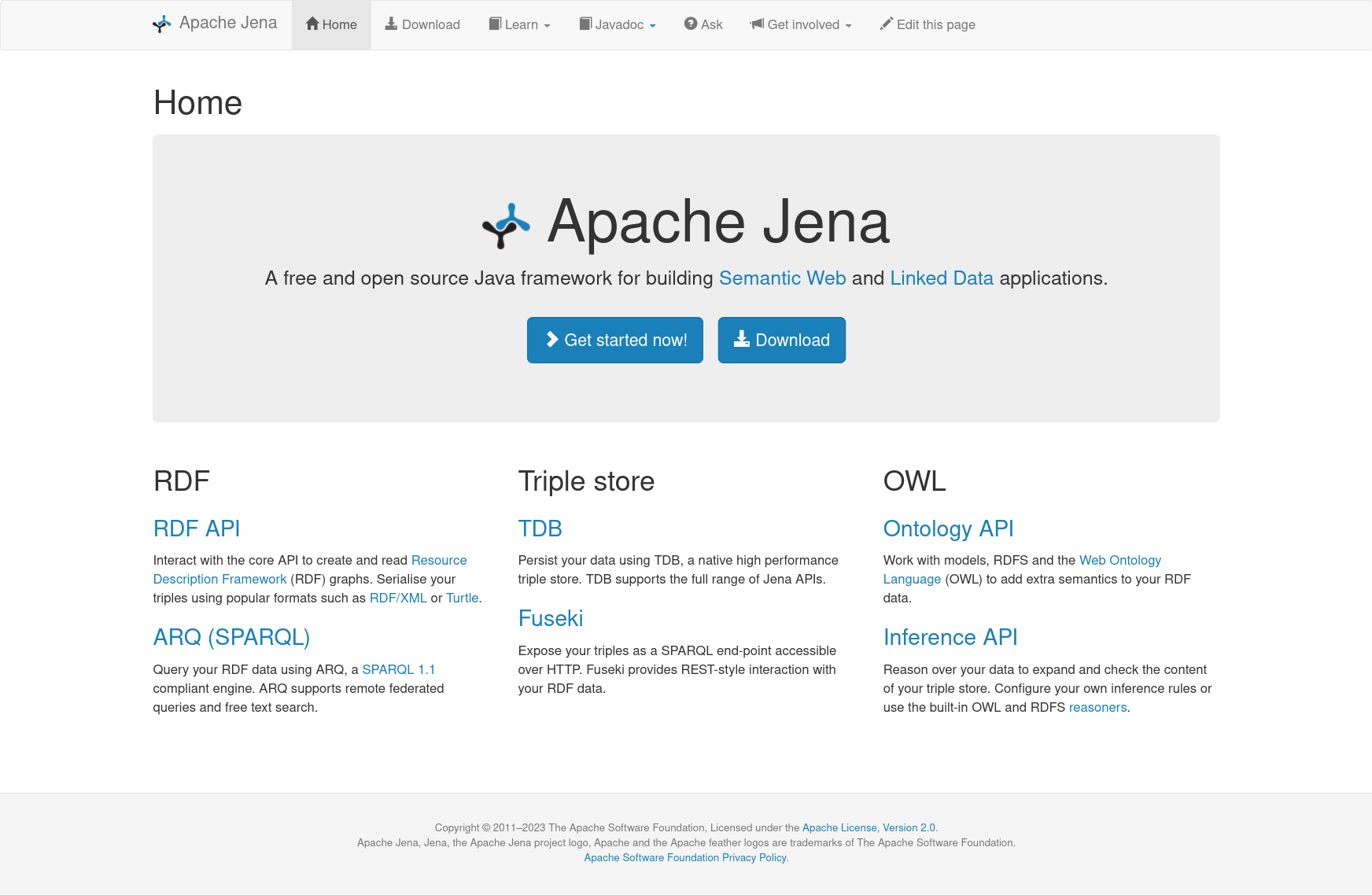Click the download icon on blue Download button

[x=742, y=338]
